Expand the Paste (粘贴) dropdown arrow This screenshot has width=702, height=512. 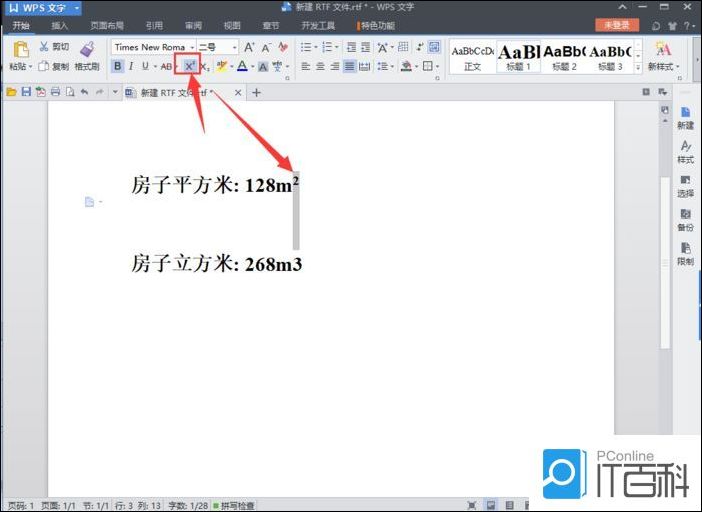click(30, 67)
